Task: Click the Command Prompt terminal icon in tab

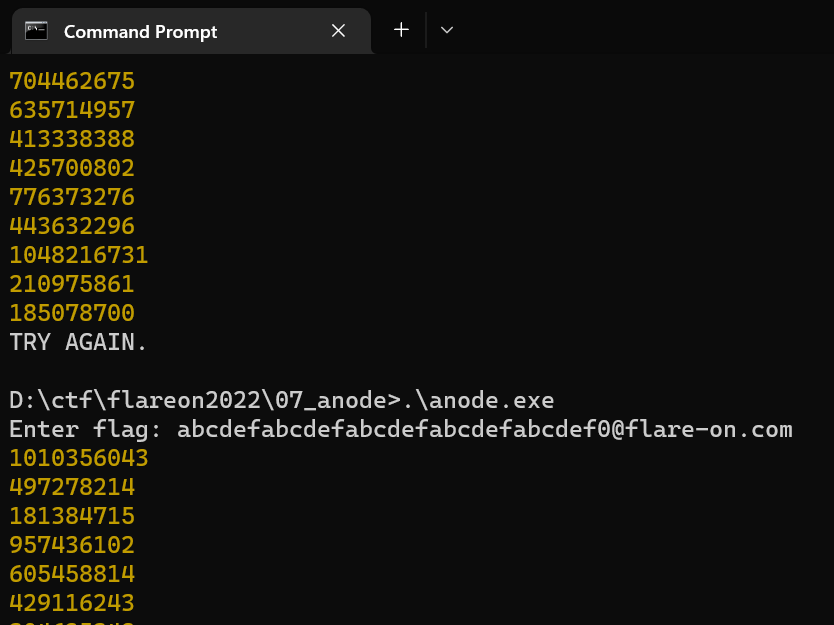Action: [37, 31]
